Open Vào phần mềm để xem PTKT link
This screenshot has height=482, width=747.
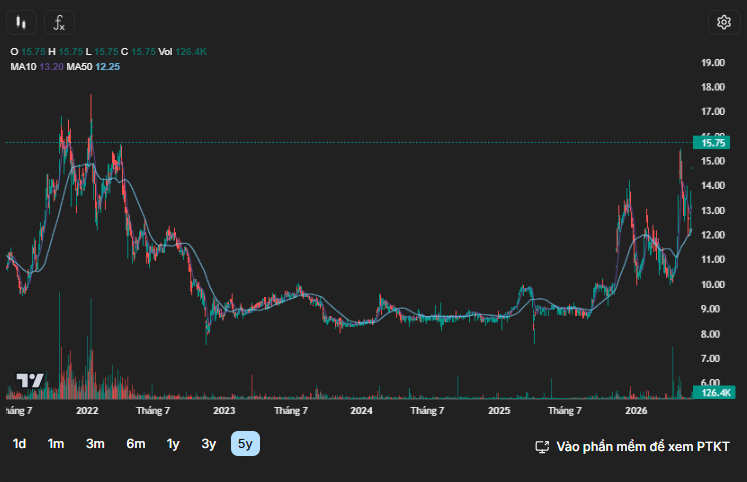click(x=643, y=447)
